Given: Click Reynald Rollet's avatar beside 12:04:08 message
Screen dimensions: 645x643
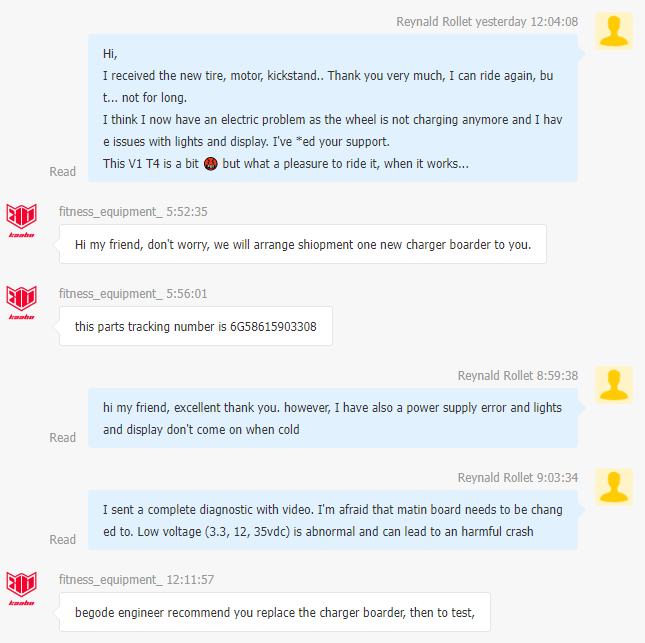Looking at the screenshot, I should (614, 31).
